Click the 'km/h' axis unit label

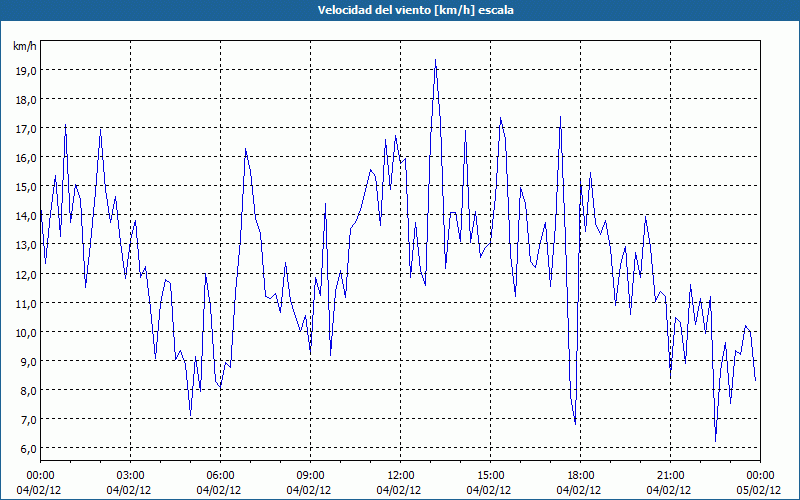pos(25,46)
